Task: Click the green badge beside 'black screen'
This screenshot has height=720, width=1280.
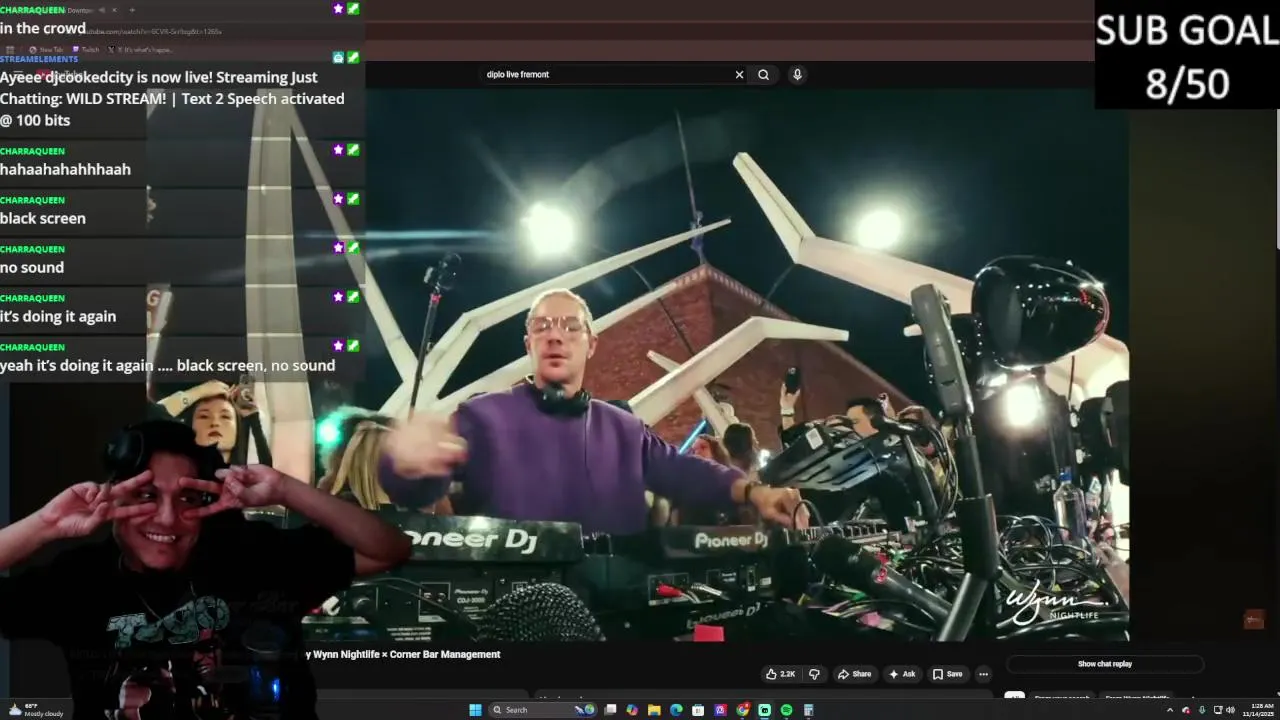Action: tap(353, 199)
